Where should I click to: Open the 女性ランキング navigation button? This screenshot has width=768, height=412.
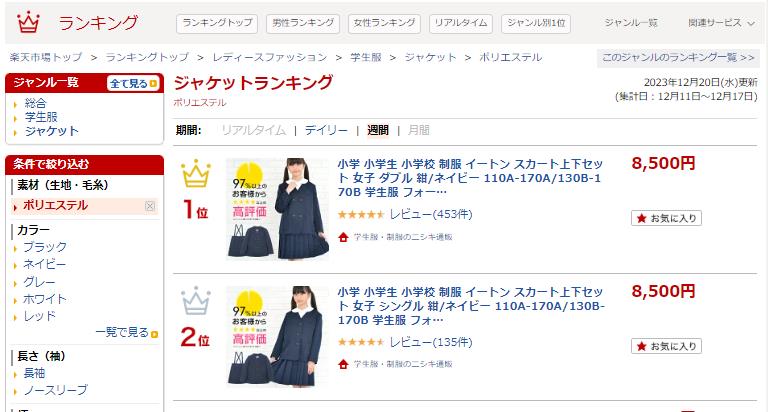384,23
